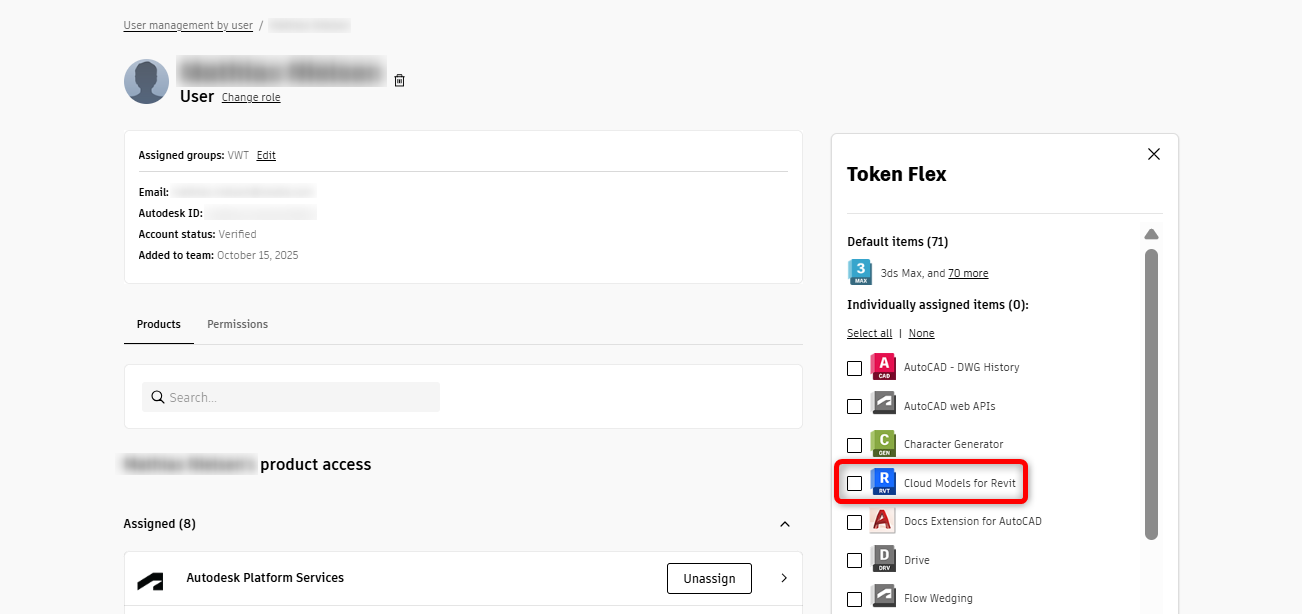Close the Token Flex panel
Screen dimensions: 1302x614
(x=1153, y=154)
